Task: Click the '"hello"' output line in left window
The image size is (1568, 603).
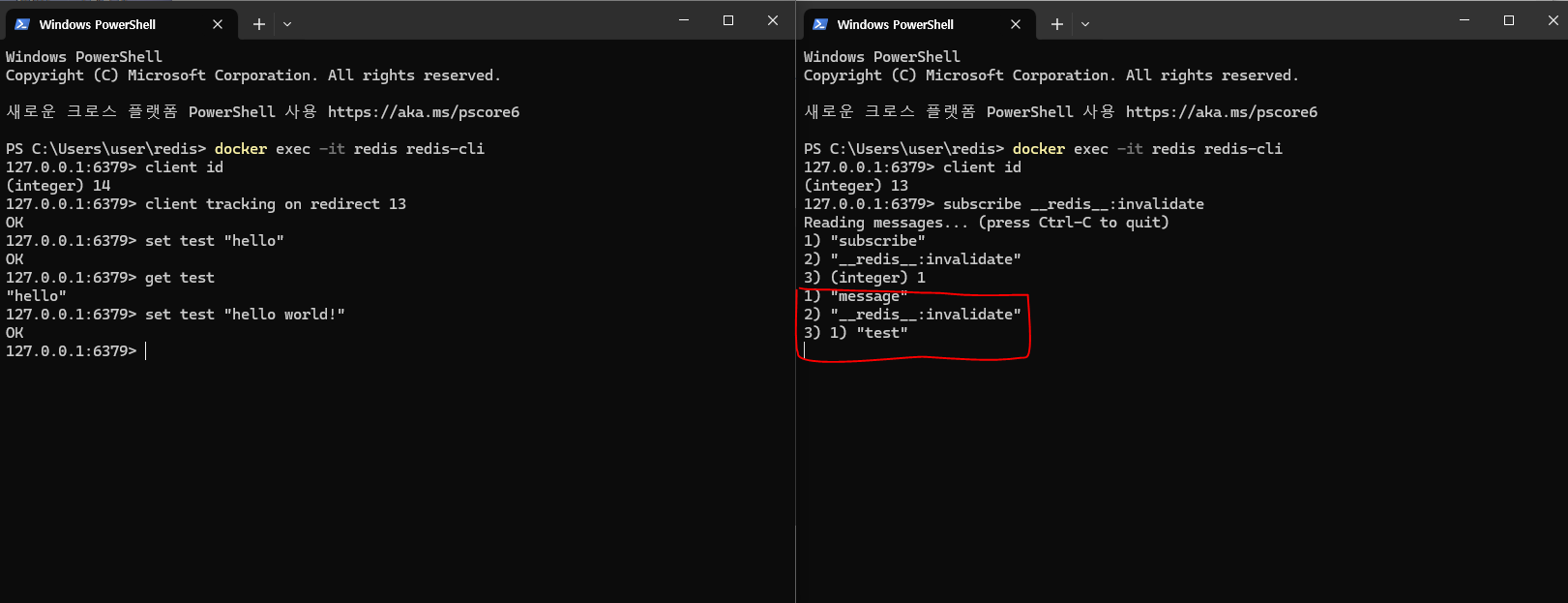Action: point(37,296)
